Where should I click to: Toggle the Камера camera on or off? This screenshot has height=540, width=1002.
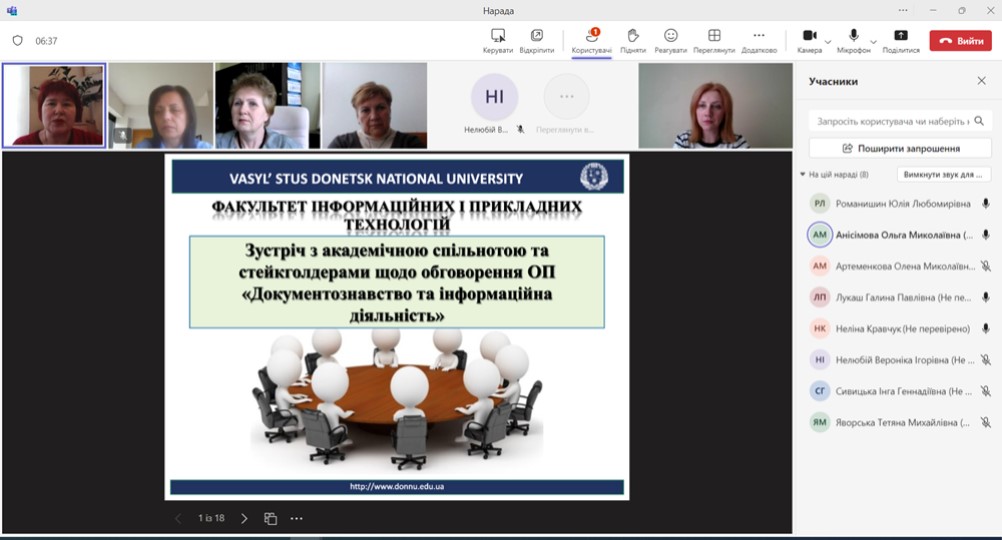(x=809, y=36)
